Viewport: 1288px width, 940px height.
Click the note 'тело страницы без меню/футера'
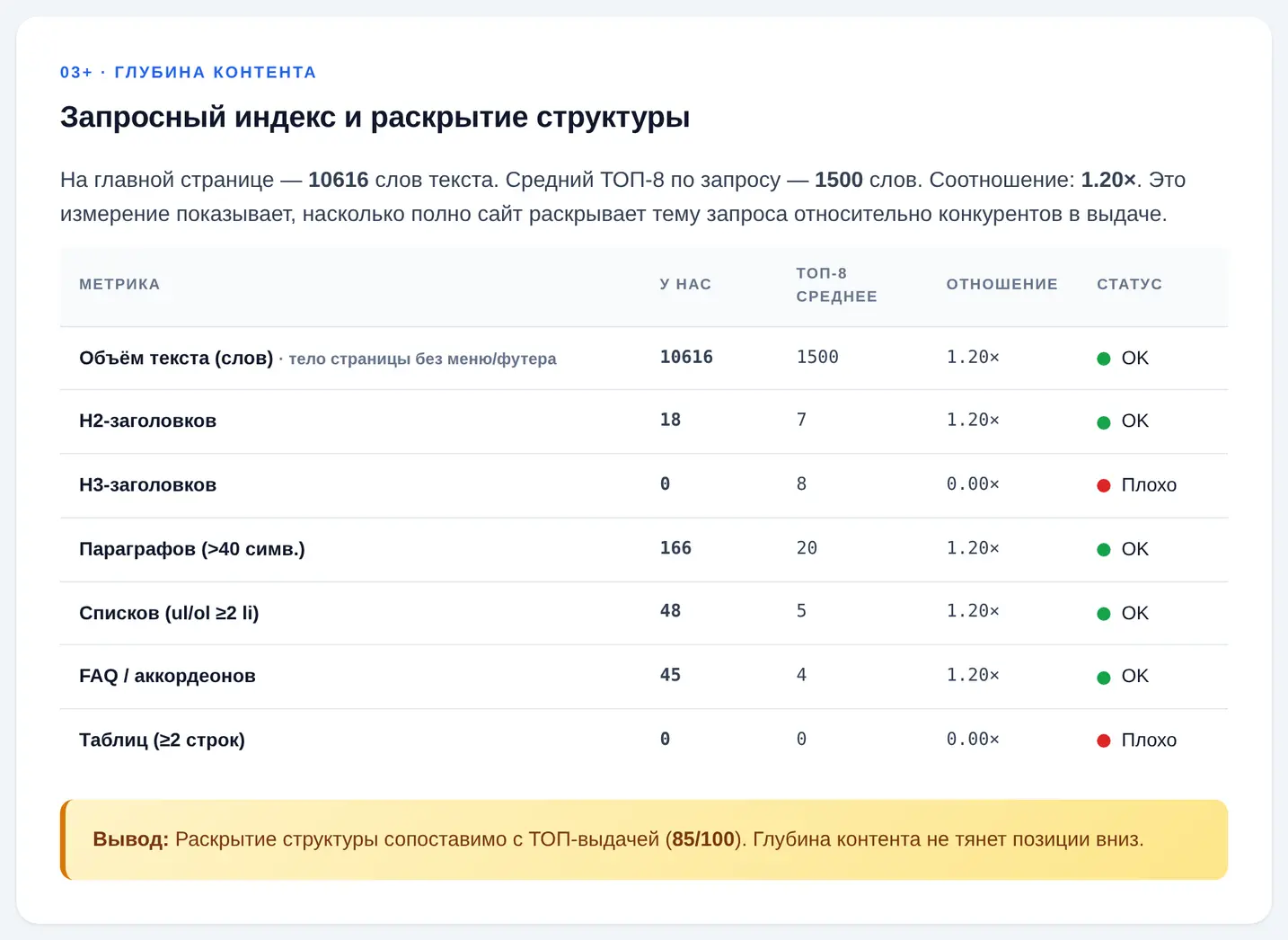point(422,359)
